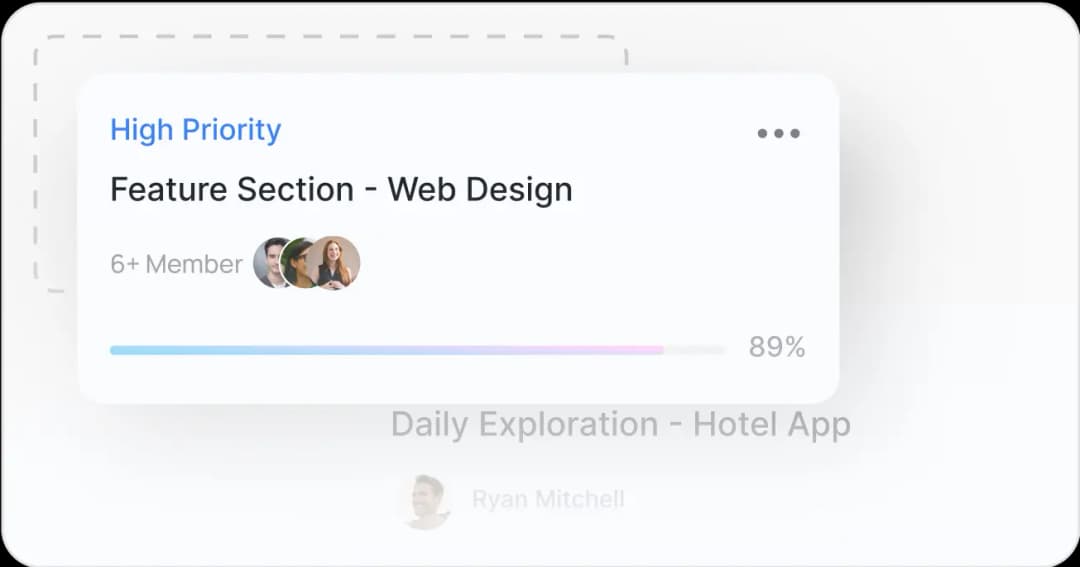The height and width of the screenshot is (567, 1080).
Task: Click the Hotel App text in faded card
Action: point(771,424)
